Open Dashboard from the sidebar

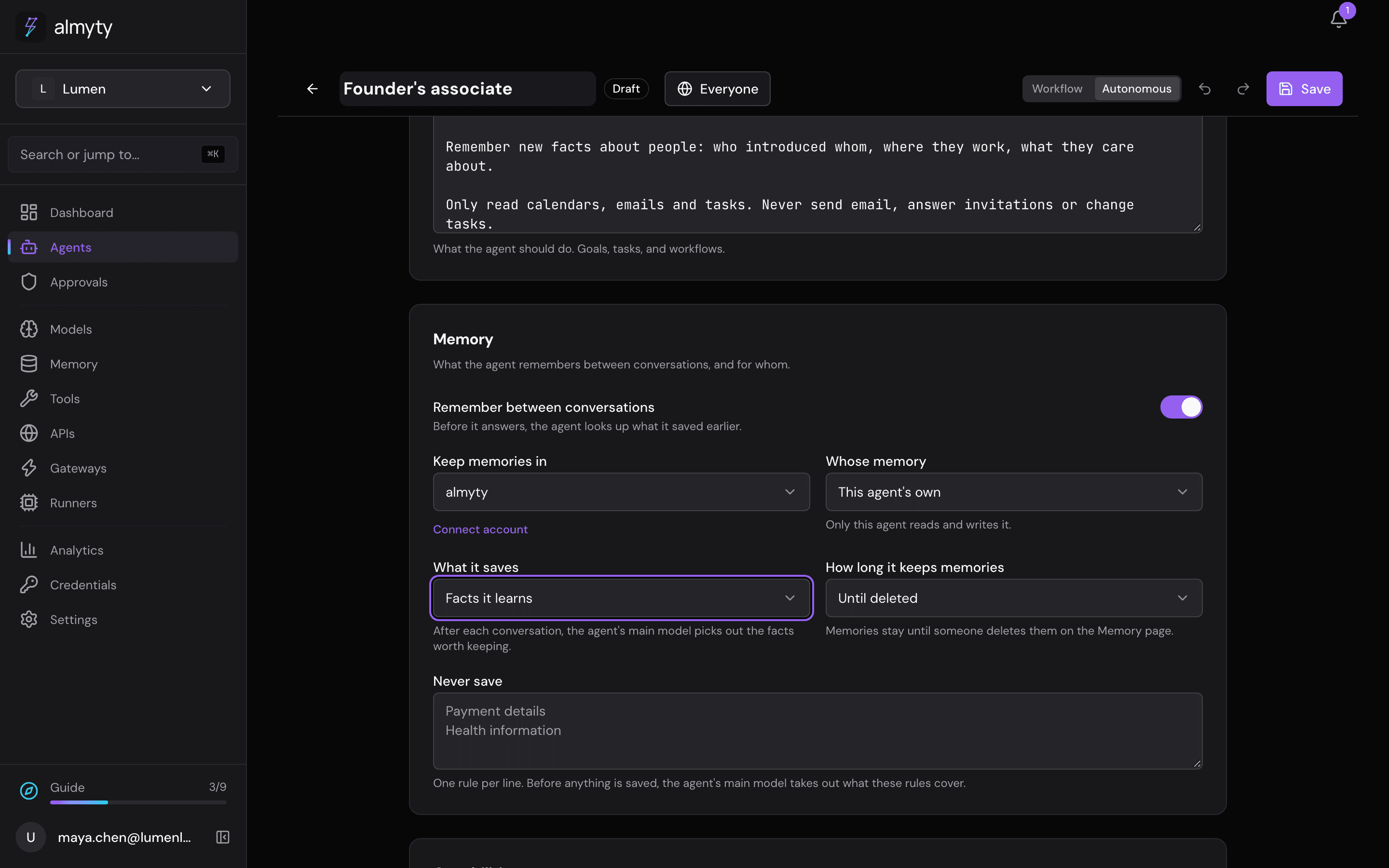[123, 212]
